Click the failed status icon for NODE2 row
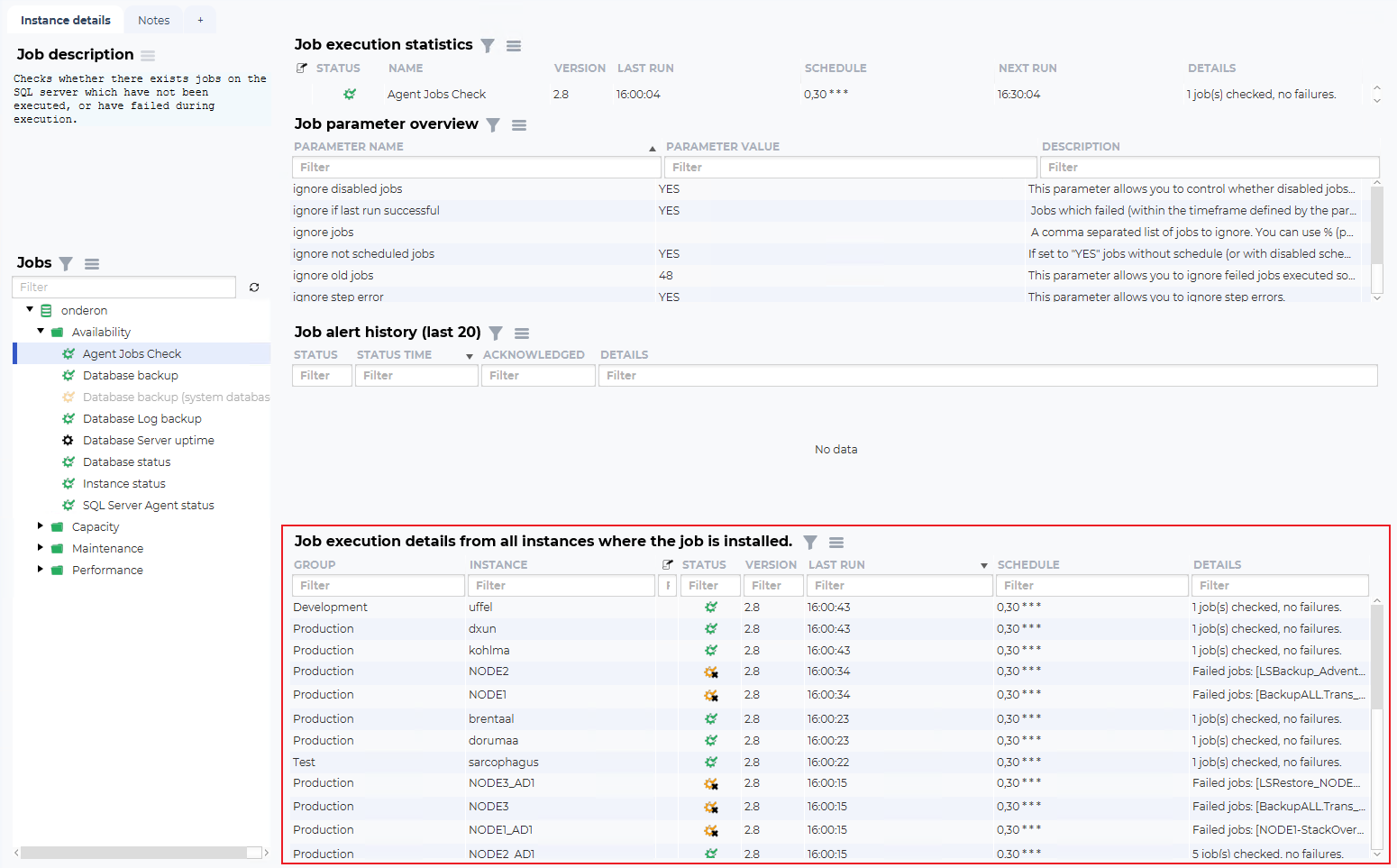Screen dimensions: 1397x868 click(x=711, y=672)
